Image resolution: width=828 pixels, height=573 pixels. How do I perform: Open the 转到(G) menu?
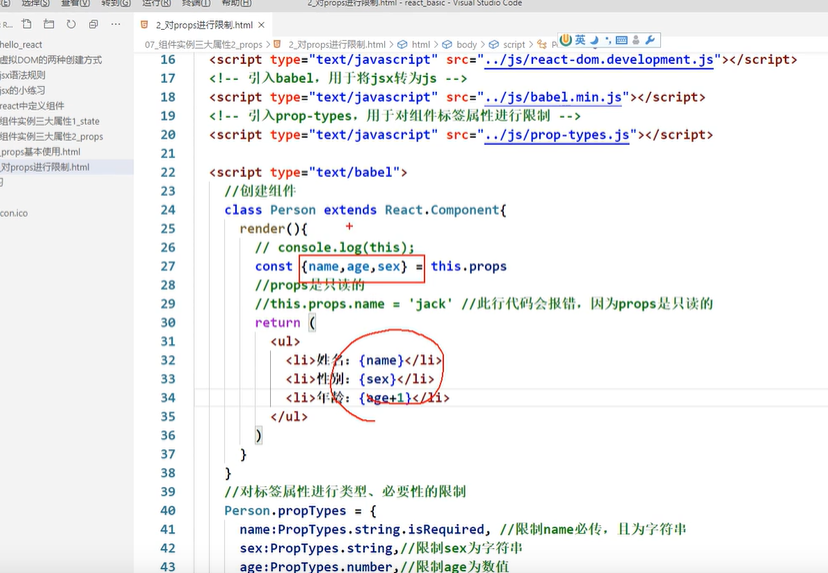click(x=116, y=3)
